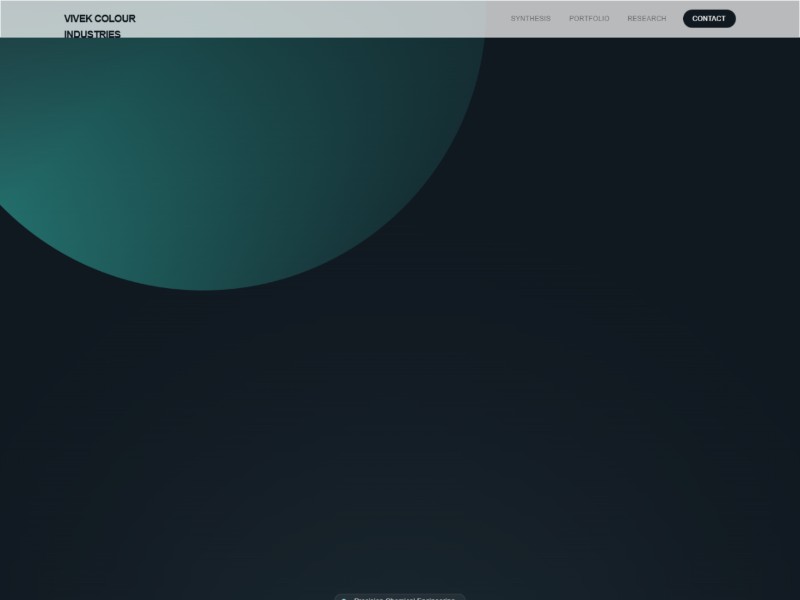Select Synthesis in the top navigation
Screen dimensions: 800x600
tap(530, 19)
